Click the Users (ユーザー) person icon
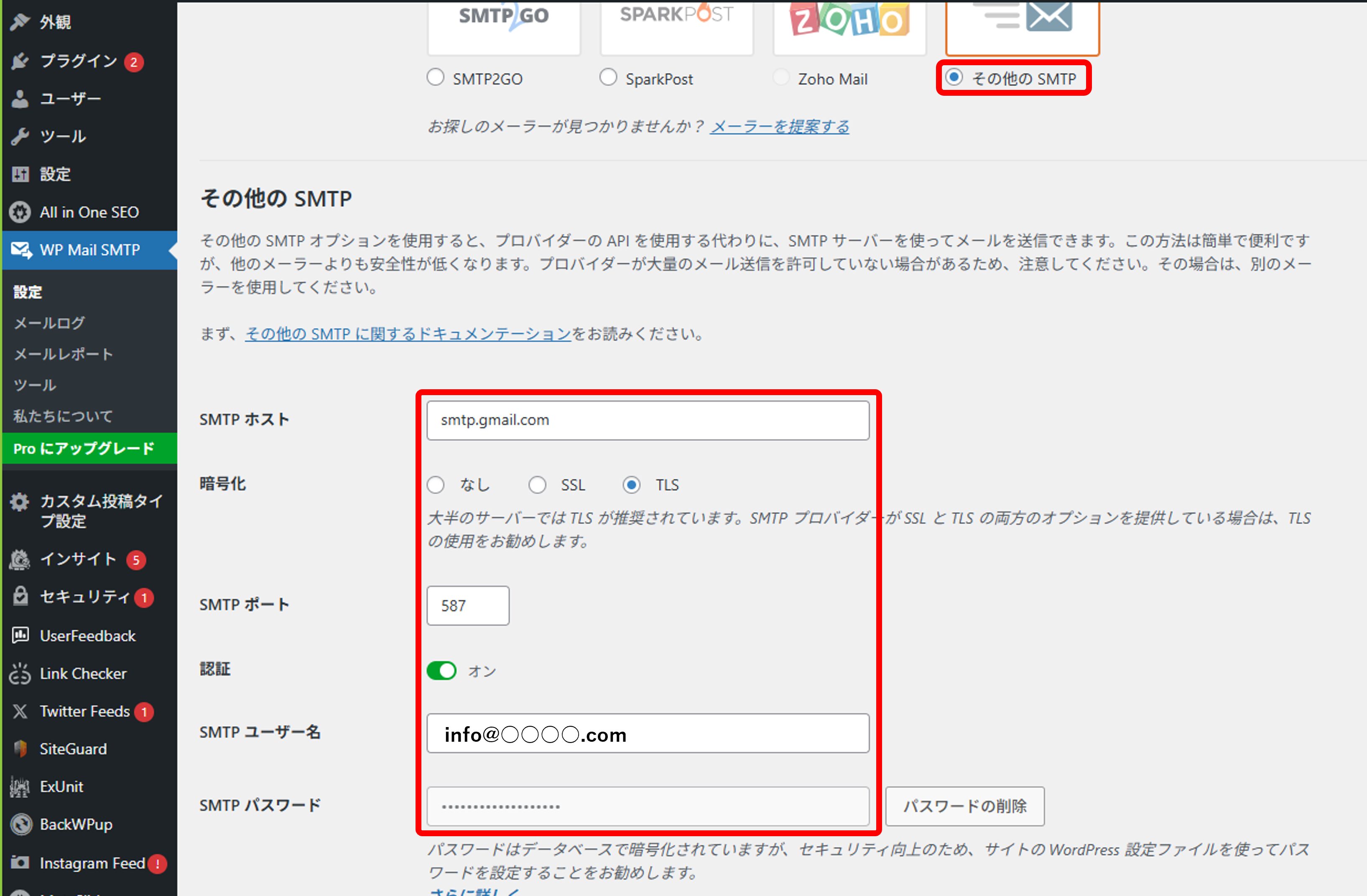 tap(20, 99)
